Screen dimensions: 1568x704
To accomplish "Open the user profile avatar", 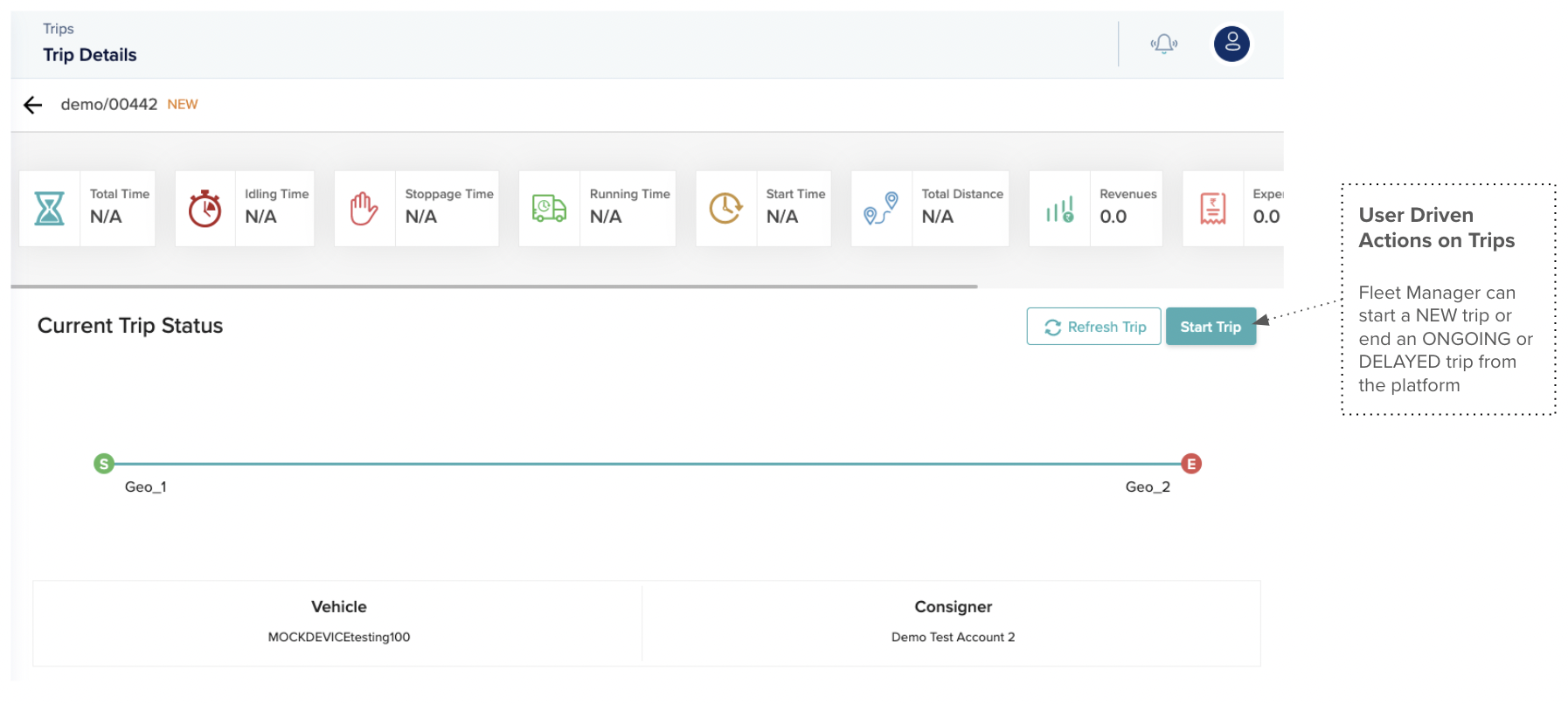I will [x=1232, y=44].
